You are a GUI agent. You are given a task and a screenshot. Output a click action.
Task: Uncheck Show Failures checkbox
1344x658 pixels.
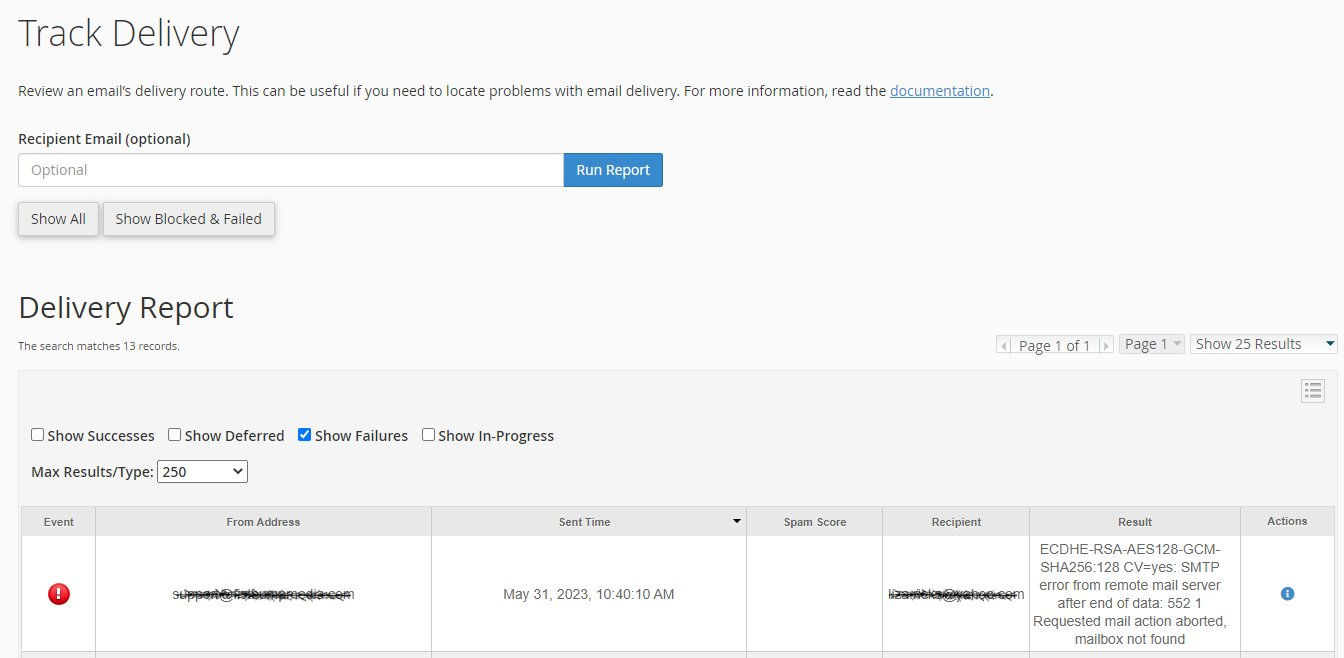[x=305, y=435]
